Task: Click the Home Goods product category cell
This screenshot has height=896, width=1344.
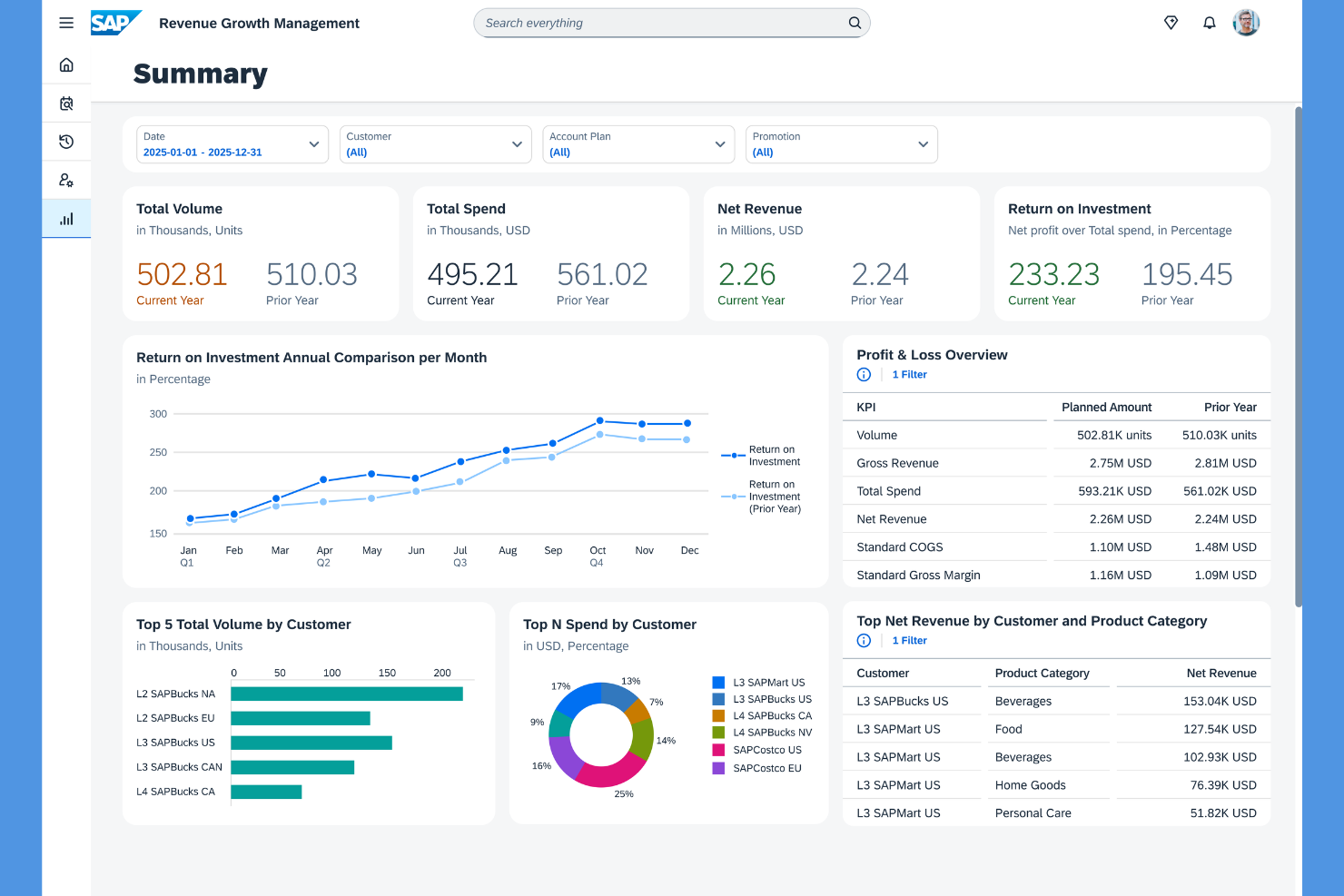Action: tap(1030, 785)
